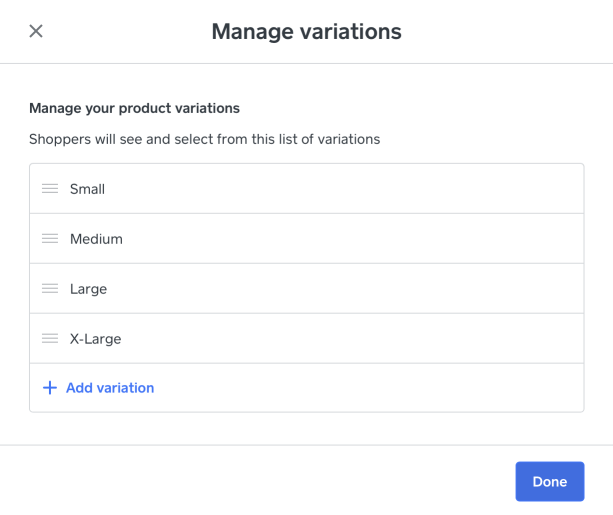
Task: Click the 'Shoppers will see' description text
Action: point(204,140)
